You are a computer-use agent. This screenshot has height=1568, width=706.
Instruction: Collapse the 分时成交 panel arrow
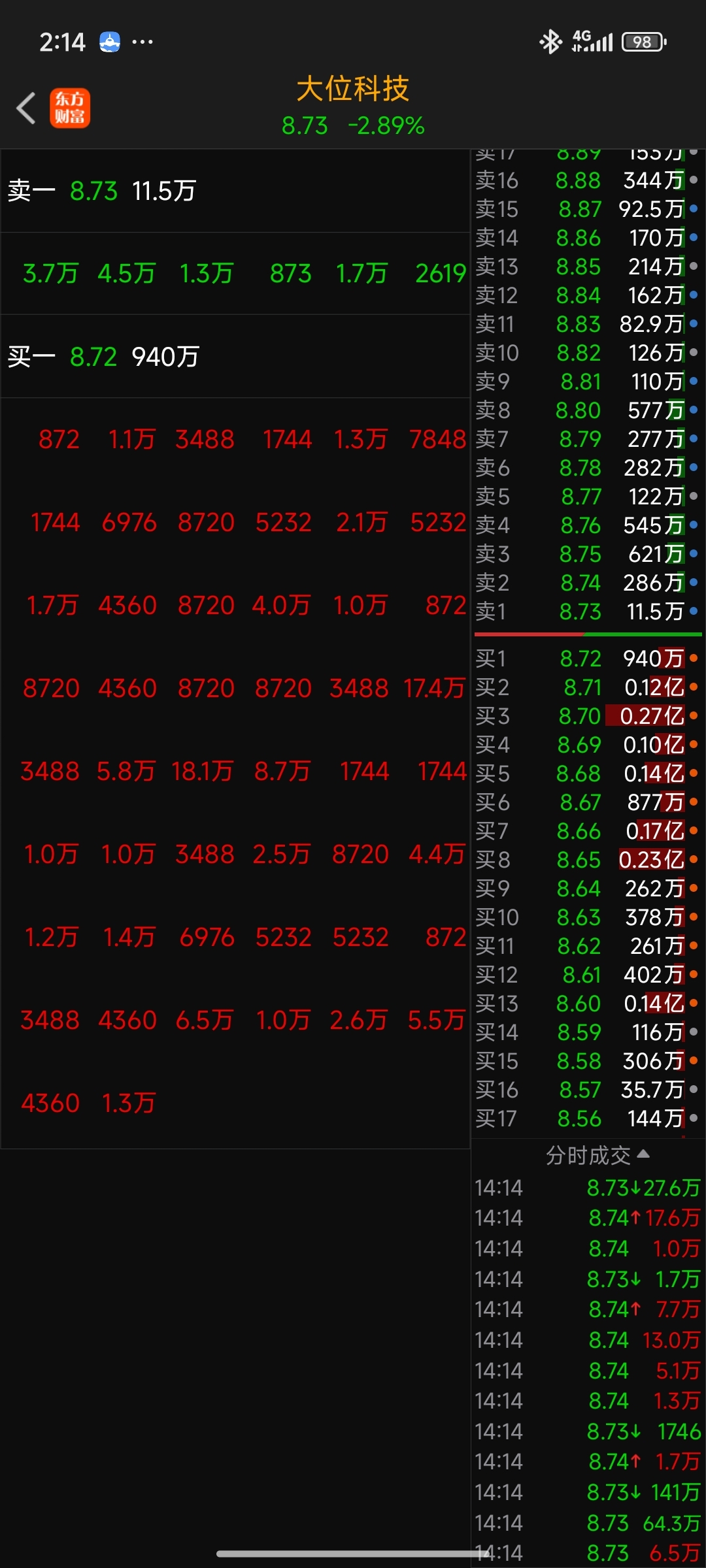[643, 1154]
